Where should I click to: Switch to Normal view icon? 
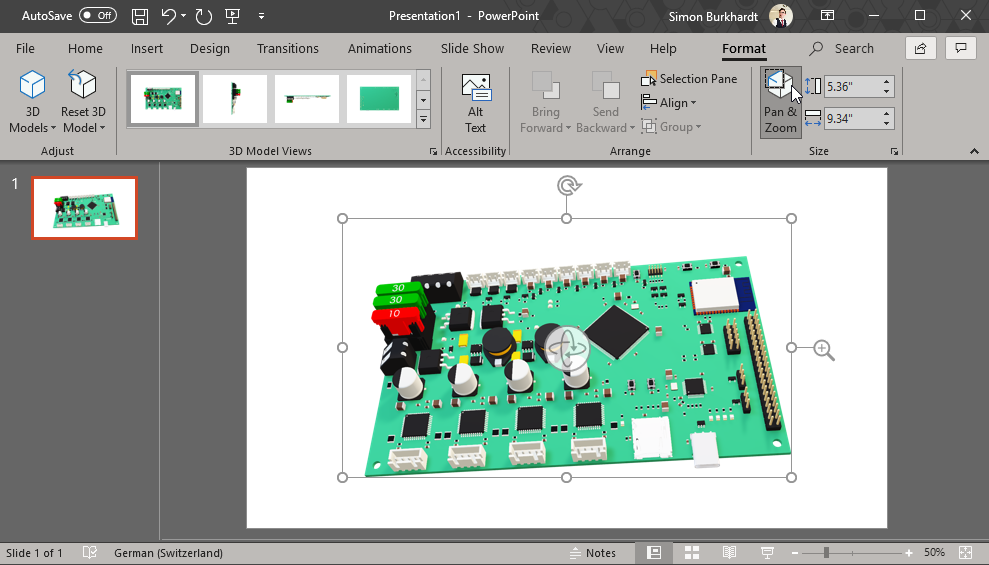coord(654,553)
